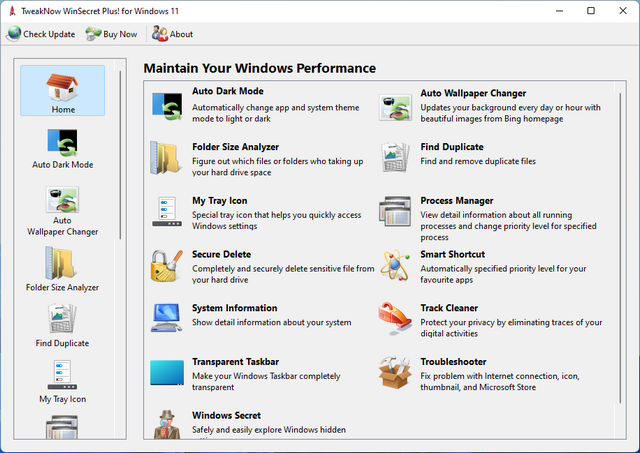Select the Transparent Taskbar icon

coord(166,374)
